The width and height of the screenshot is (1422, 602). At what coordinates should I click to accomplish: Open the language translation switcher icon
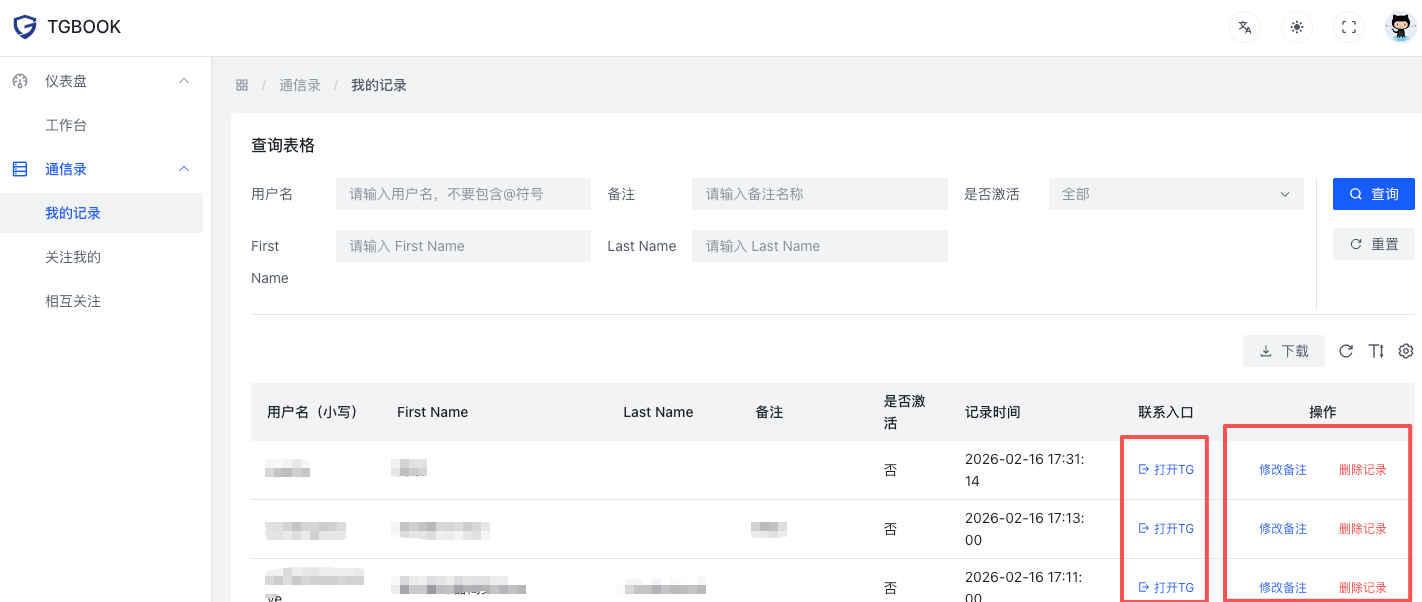pos(1245,27)
